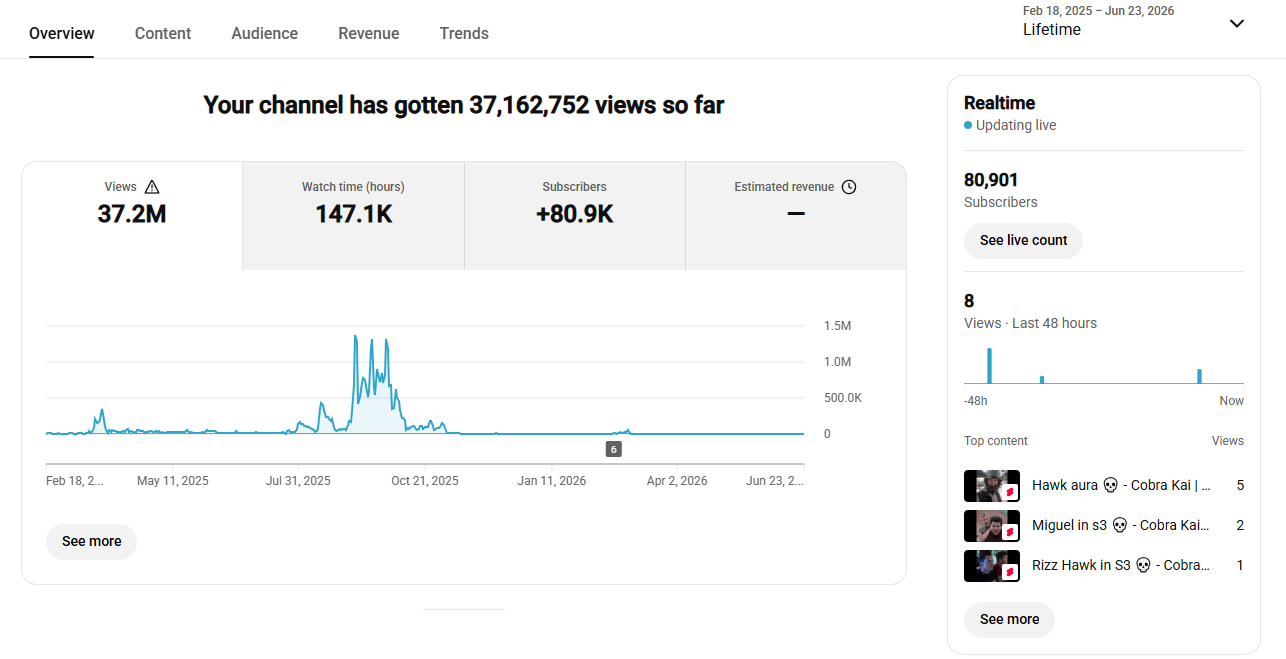The width and height of the screenshot is (1286, 659).
Task: Select the Subscribers +80.9K metric card
Action: point(575,216)
